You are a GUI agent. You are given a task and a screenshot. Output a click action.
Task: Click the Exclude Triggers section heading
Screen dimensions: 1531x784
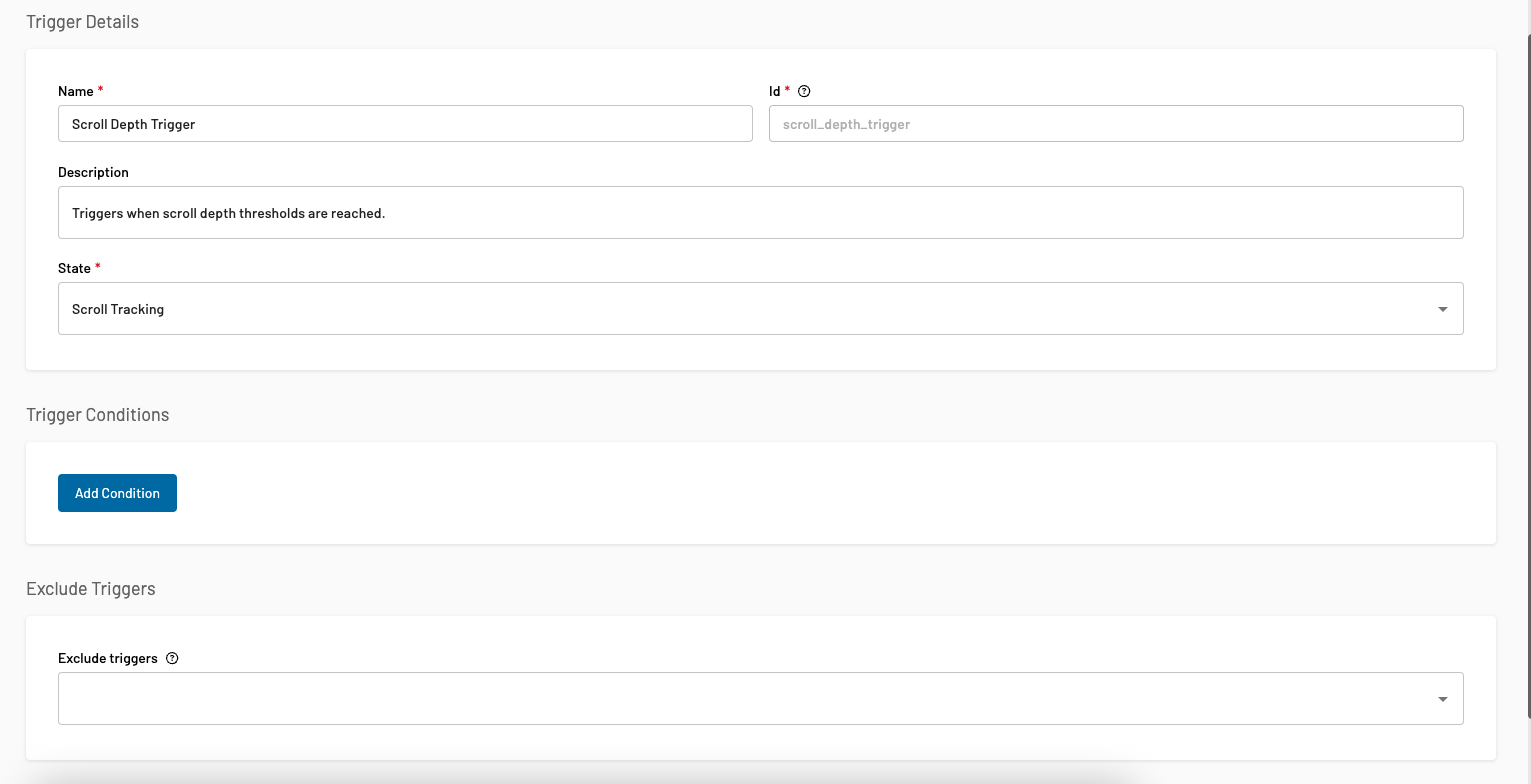pyautogui.click(x=90, y=589)
